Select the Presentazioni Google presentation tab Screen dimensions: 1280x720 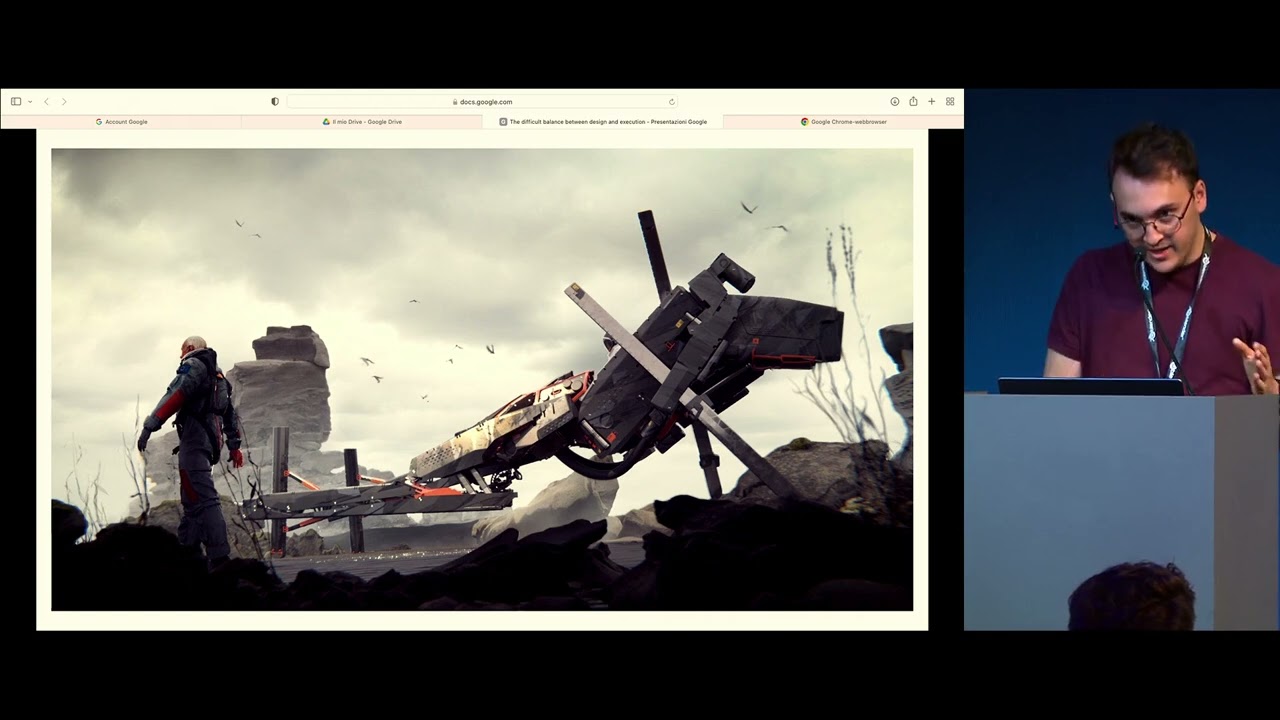pyautogui.click(x=603, y=121)
